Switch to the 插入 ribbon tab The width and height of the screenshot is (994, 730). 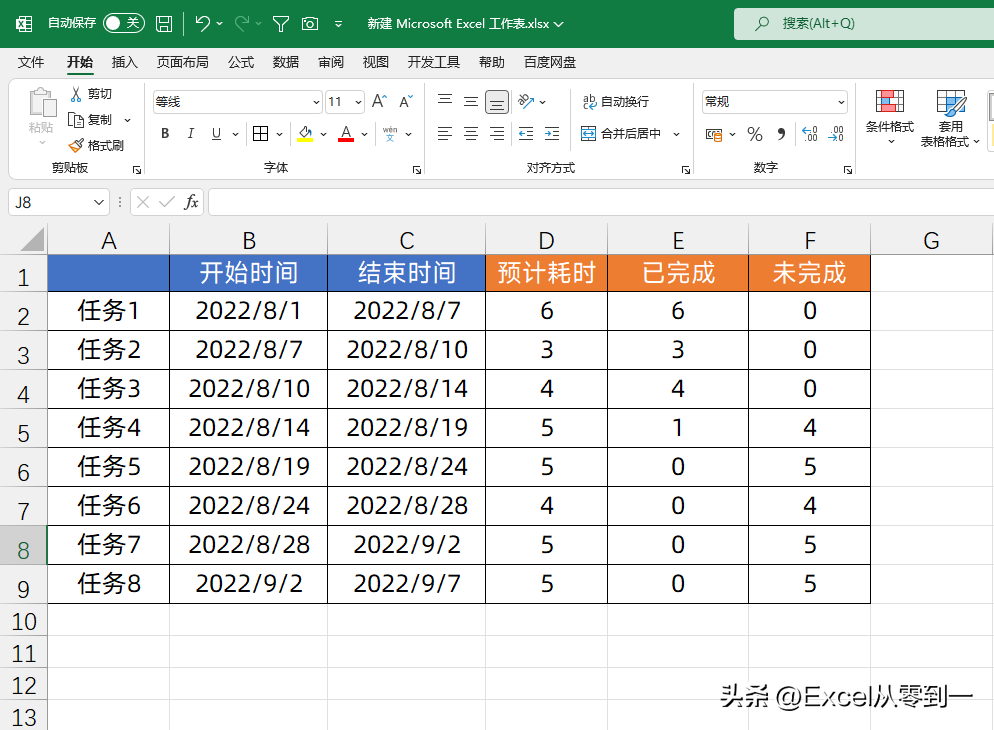pyautogui.click(x=124, y=62)
